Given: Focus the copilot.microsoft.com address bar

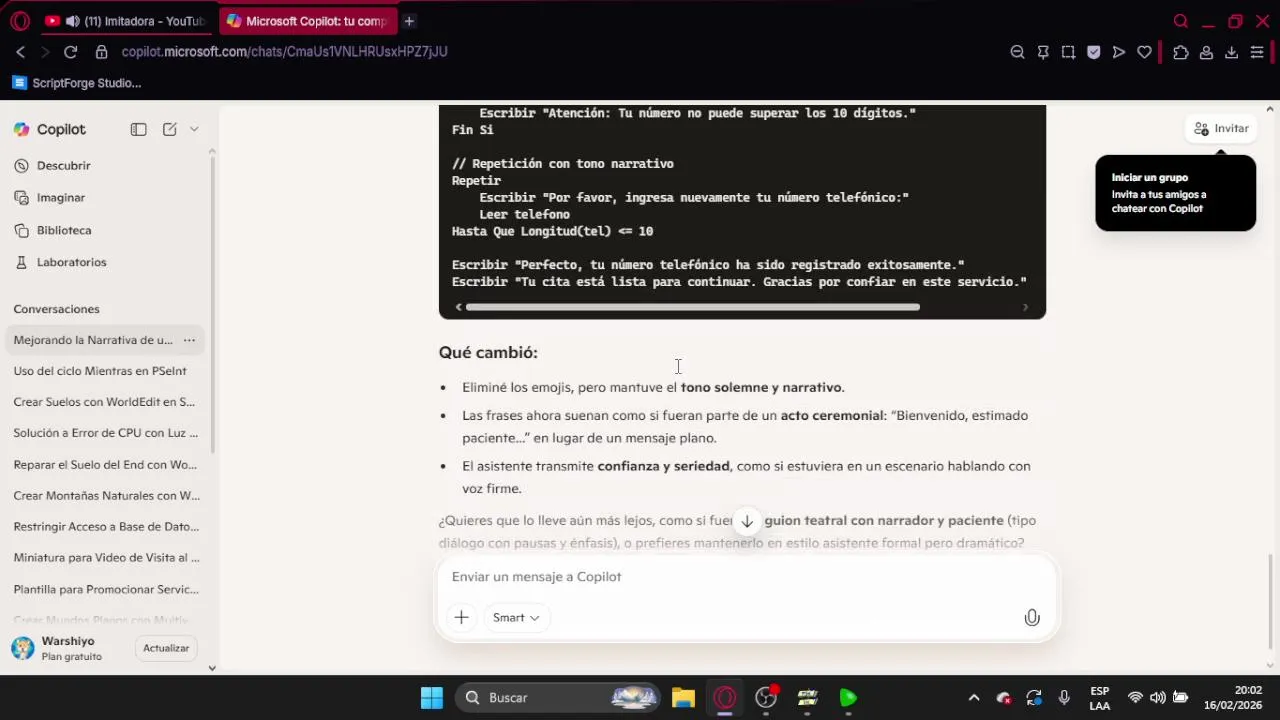Looking at the screenshot, I should point(284,52).
